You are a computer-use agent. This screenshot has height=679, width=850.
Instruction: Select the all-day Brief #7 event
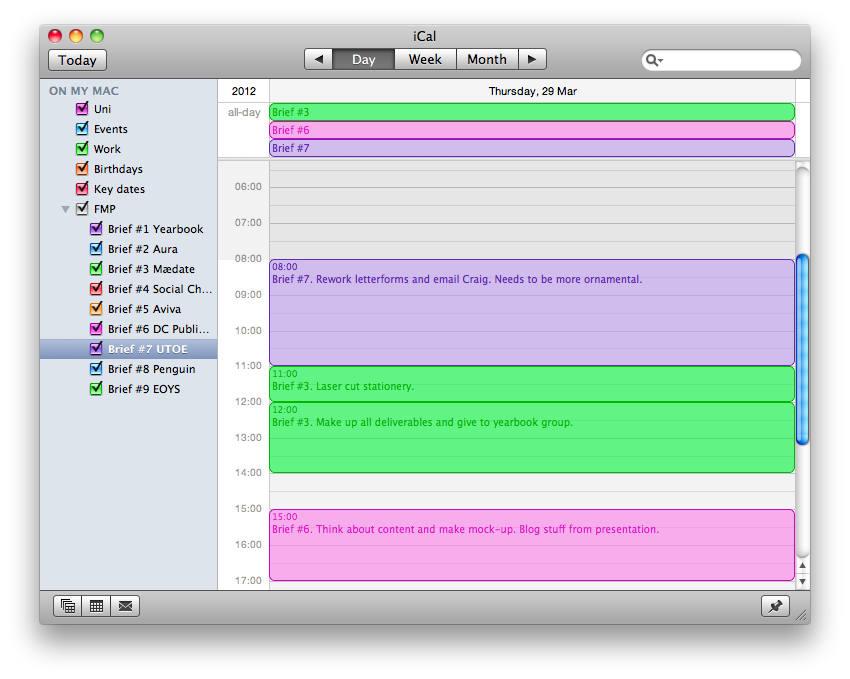click(x=532, y=148)
